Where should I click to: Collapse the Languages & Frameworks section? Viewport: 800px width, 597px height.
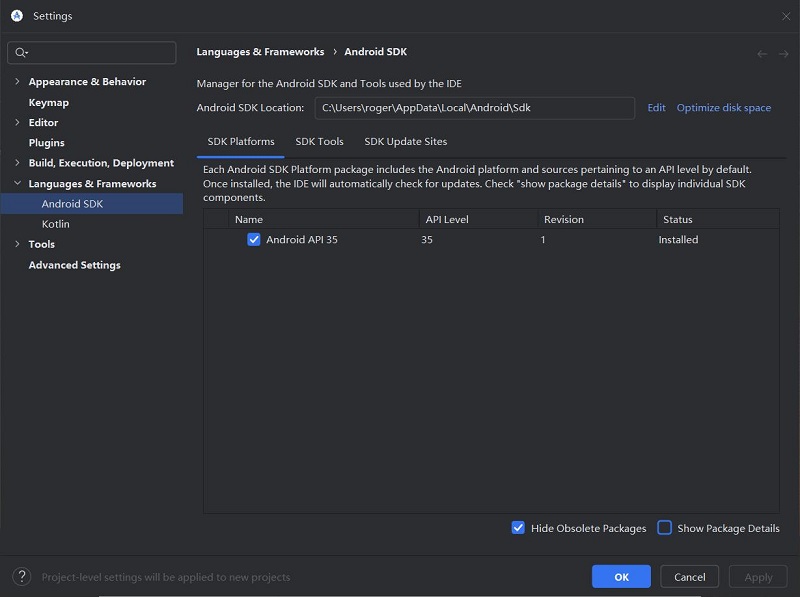pos(18,184)
